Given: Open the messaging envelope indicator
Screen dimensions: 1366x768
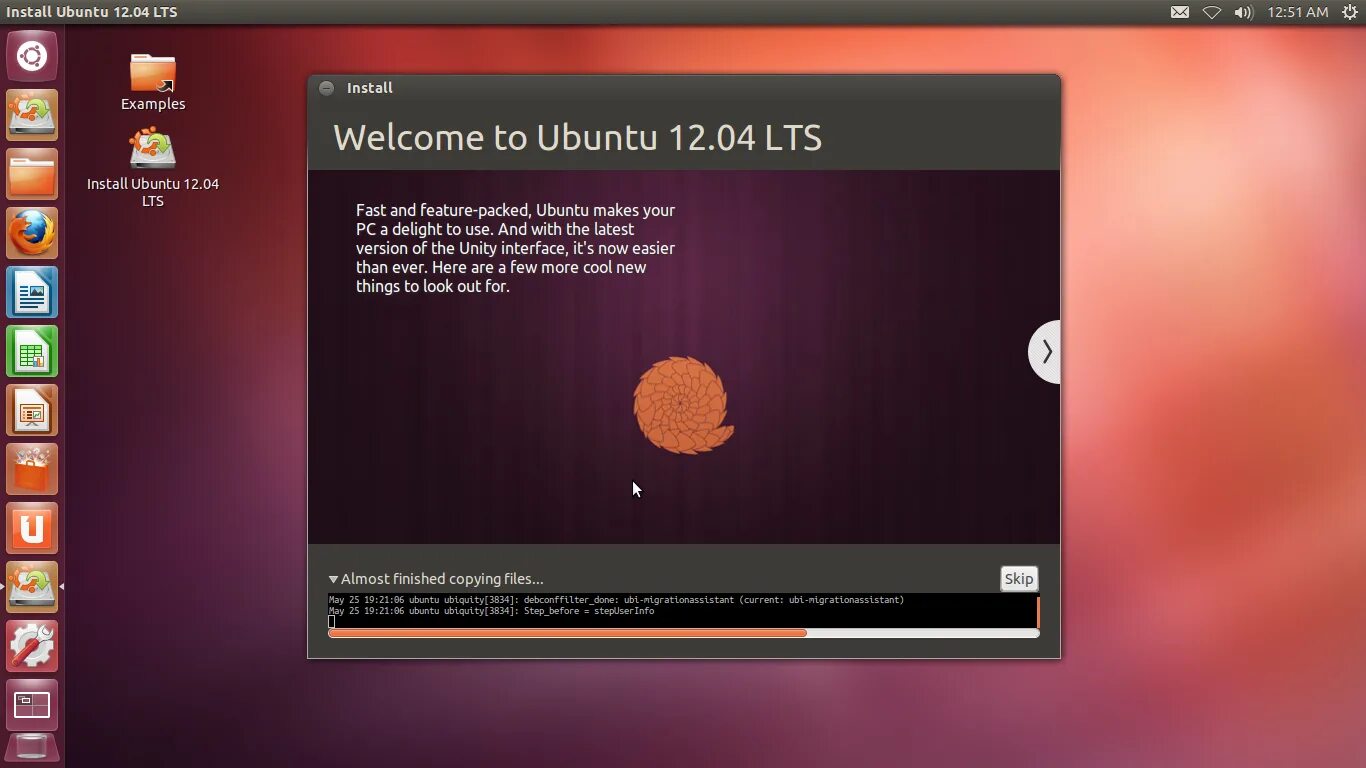Looking at the screenshot, I should [1180, 12].
